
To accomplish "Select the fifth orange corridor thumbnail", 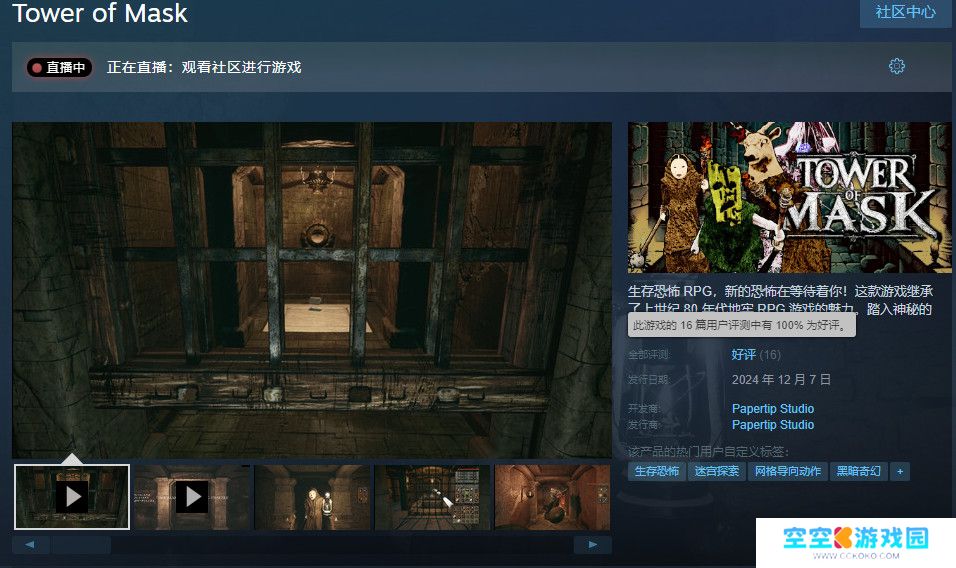I will pyautogui.click(x=552, y=497).
